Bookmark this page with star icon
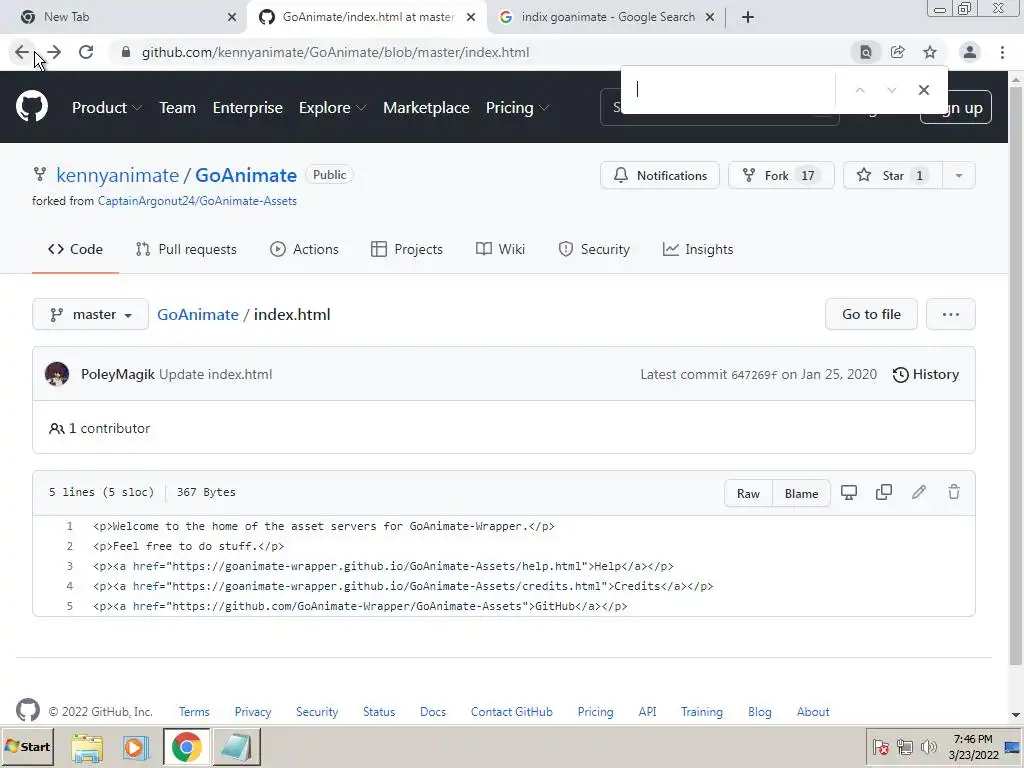The width and height of the screenshot is (1024, 768). [x=930, y=52]
